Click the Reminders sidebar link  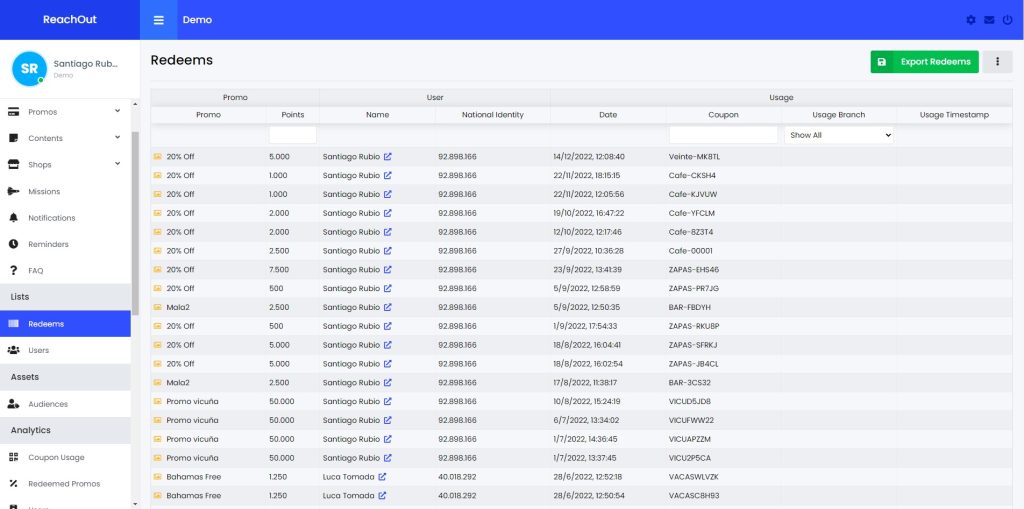[x=48, y=244]
